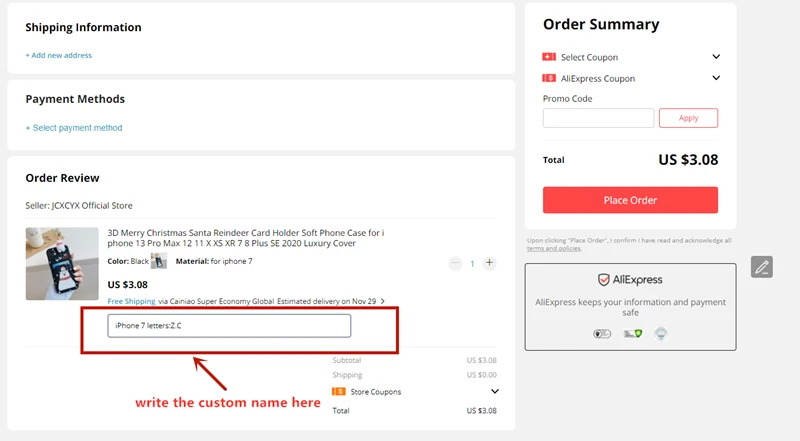Click the round blue security badge icon

click(x=661, y=334)
